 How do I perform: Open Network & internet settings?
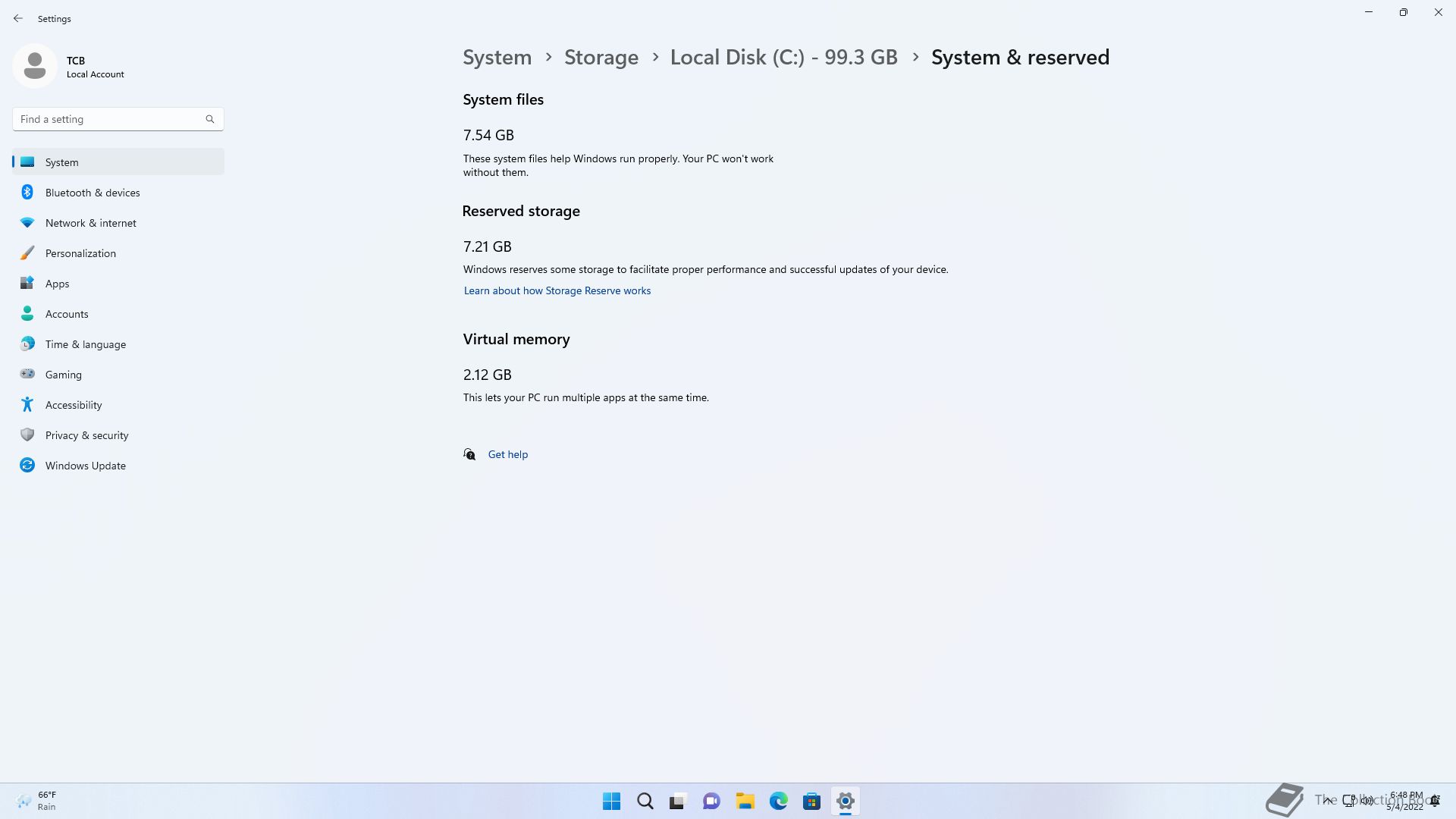click(x=118, y=223)
